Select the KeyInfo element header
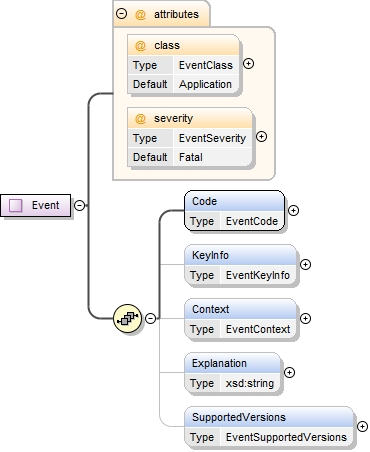 241,255
